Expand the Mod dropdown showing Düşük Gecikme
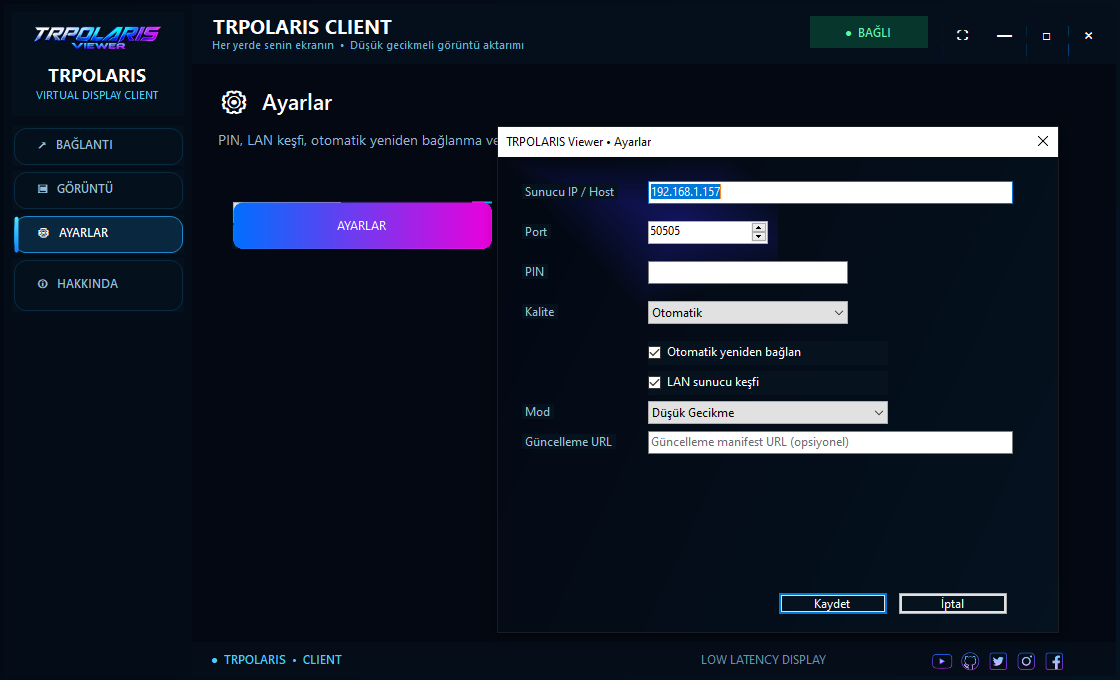The width and height of the screenshot is (1120, 680). 768,413
